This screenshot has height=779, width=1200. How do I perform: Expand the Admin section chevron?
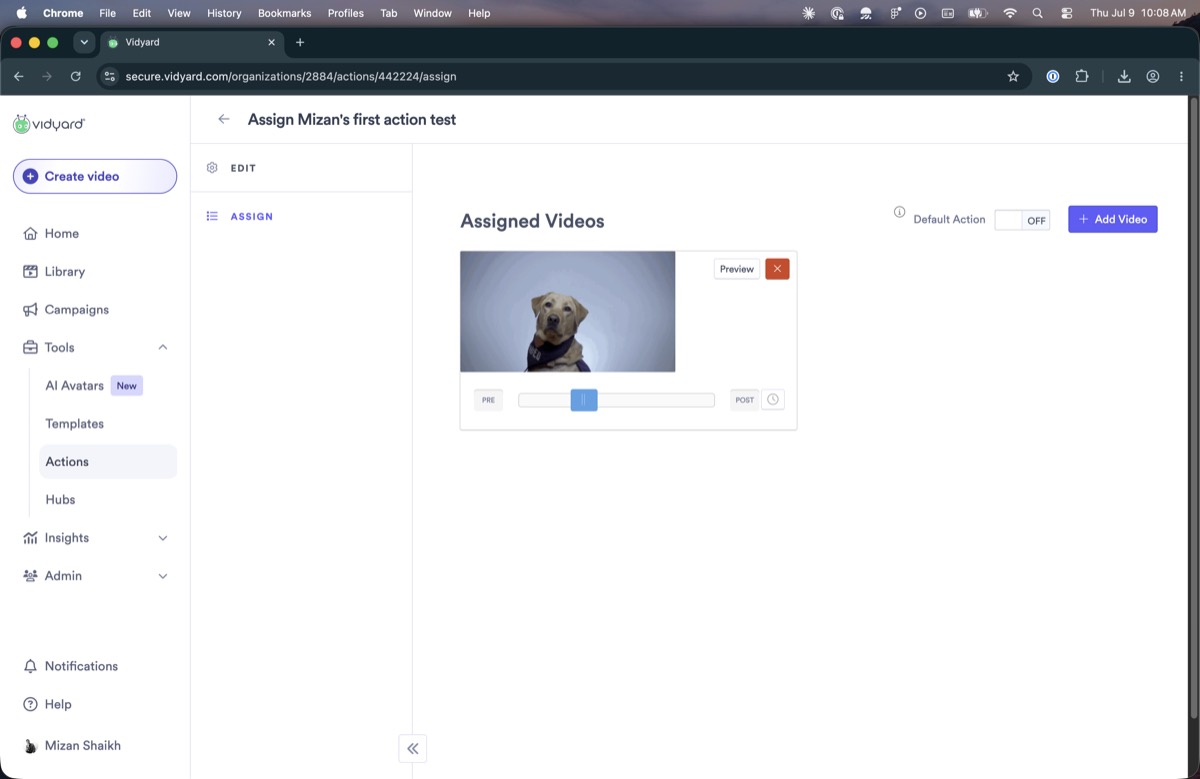(163, 576)
